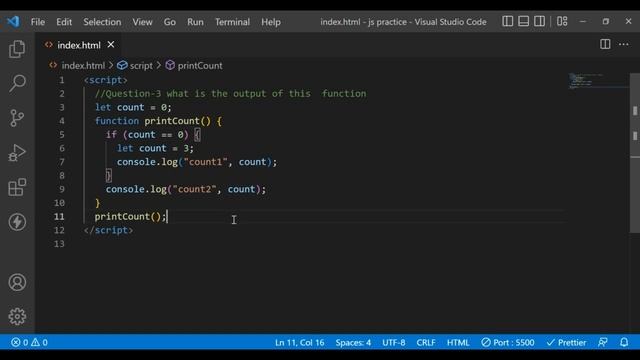Viewport: 640px width, 360px height.
Task: Click 'let count = 3;' on line 6
Action: [x=155, y=148]
